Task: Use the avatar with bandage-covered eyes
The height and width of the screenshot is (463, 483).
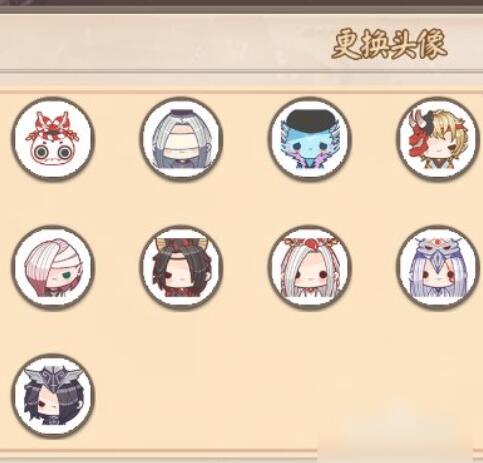Action: (181, 139)
